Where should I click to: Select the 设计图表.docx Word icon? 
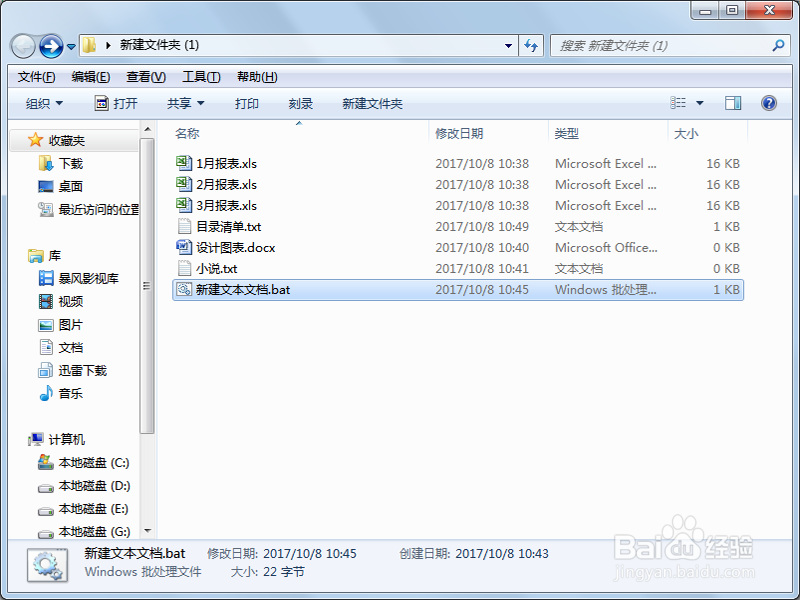[x=184, y=247]
